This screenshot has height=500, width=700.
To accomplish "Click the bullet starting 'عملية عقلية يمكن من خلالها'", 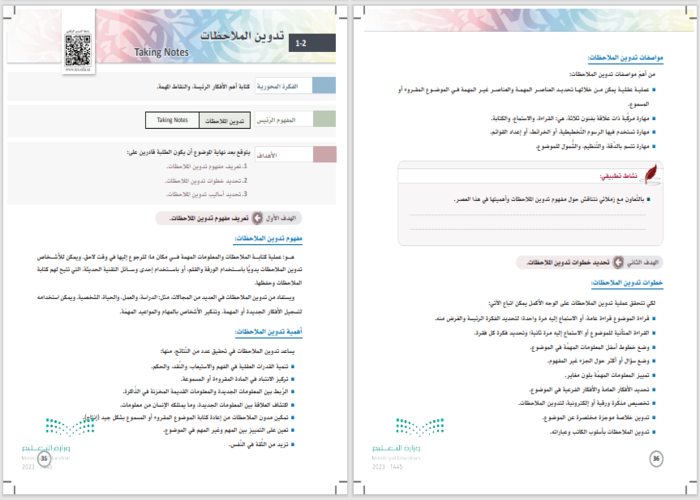I will click(x=527, y=97).
